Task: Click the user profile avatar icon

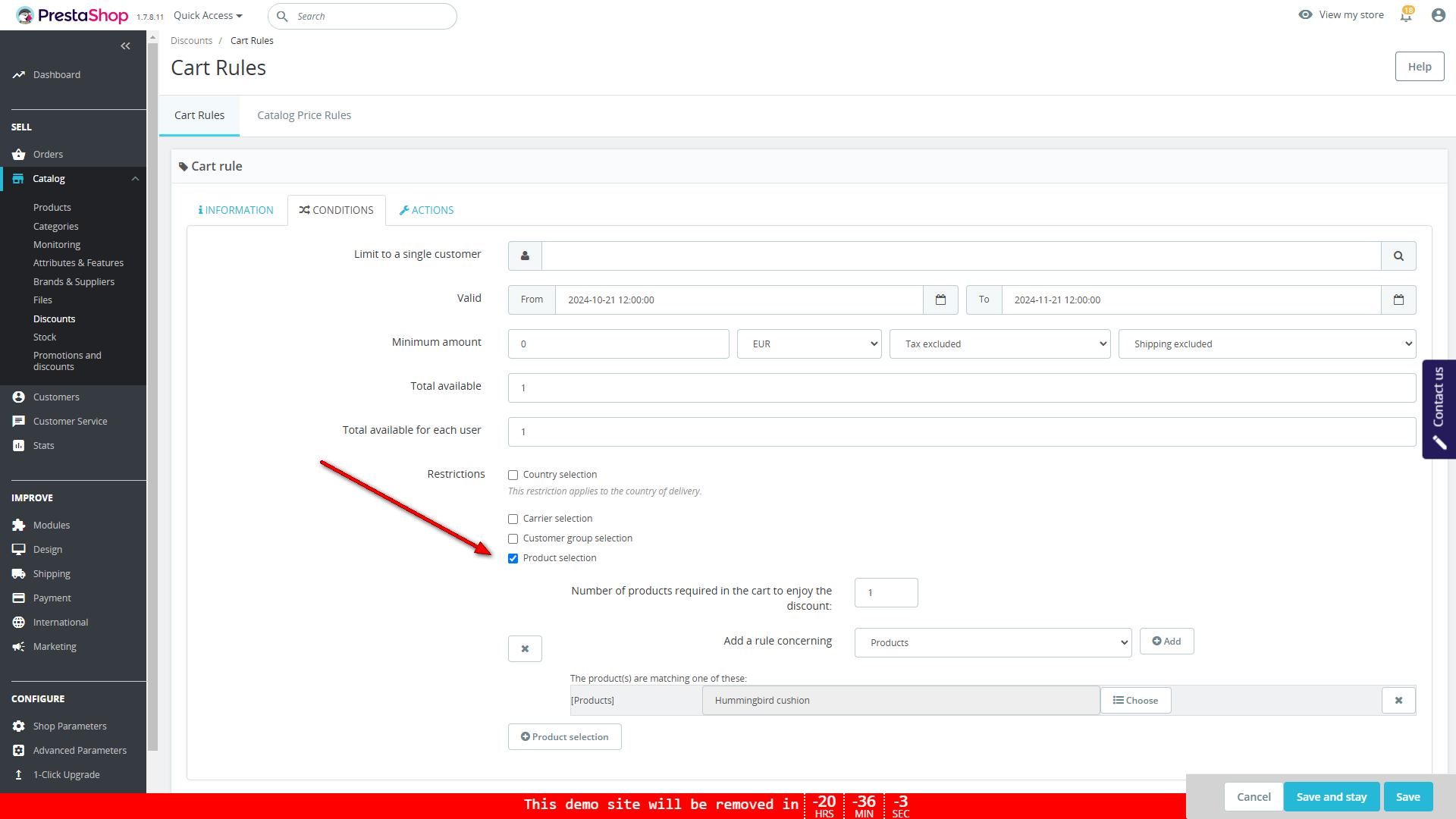Action: (1438, 15)
